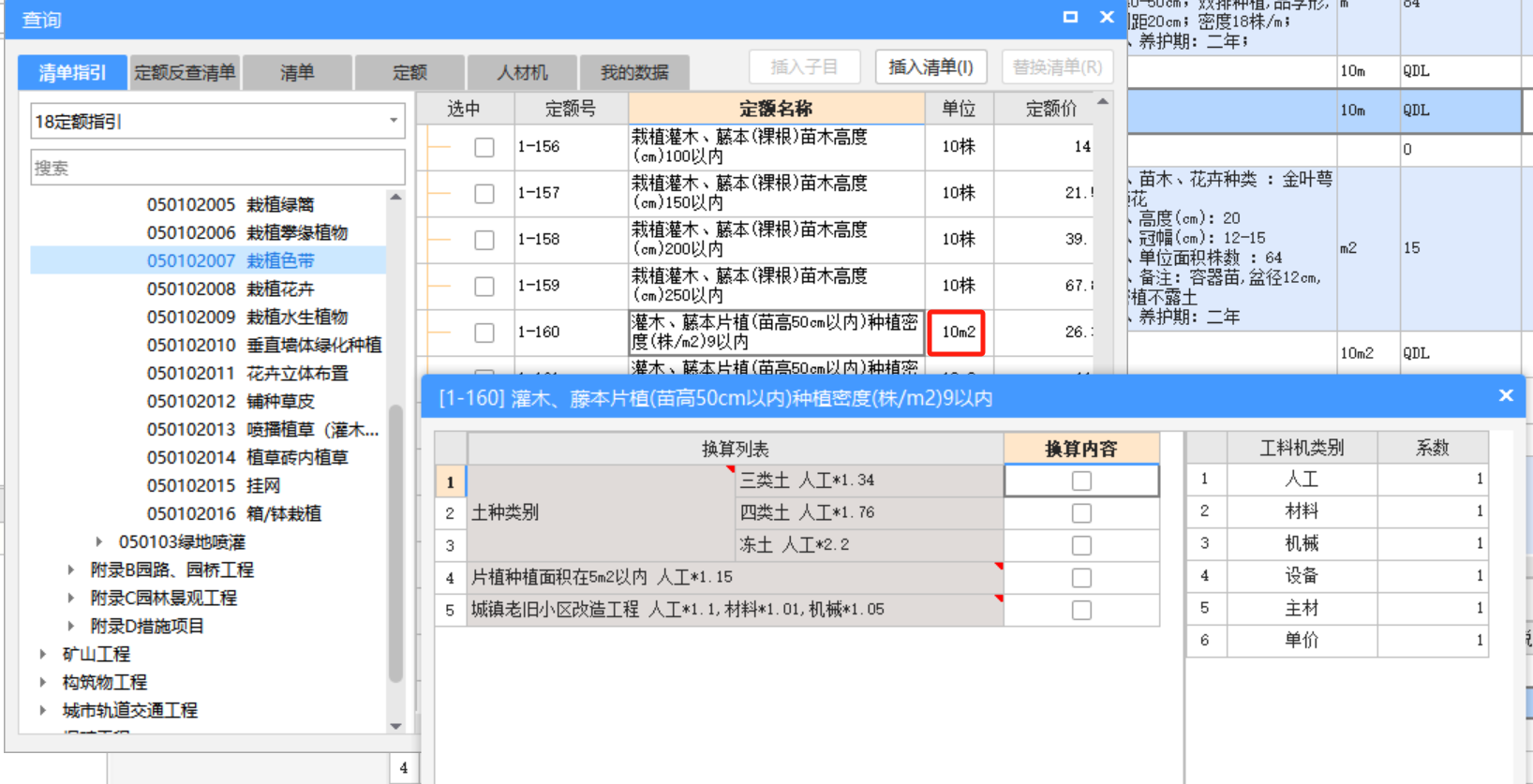Click the 插入子目 button
The width and height of the screenshot is (1533, 784).
804,67
